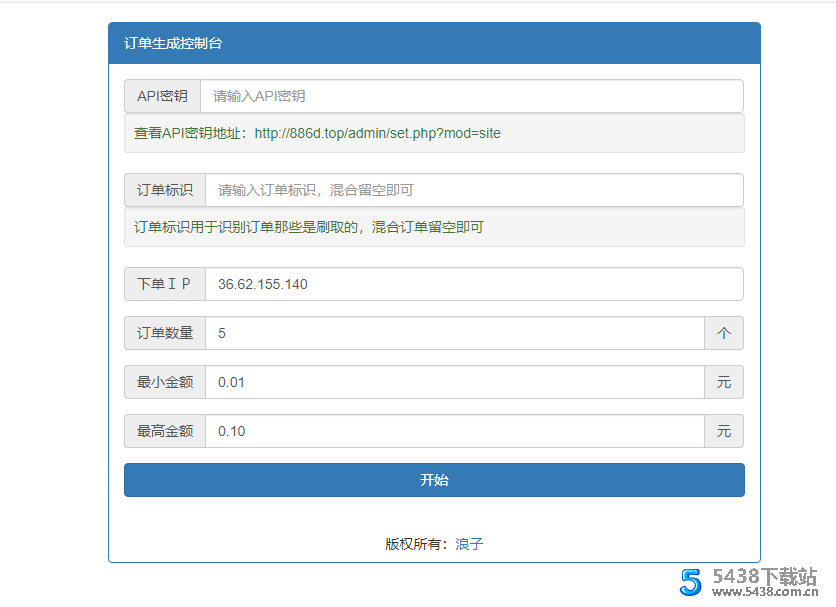
Task: Click the API密钥 input field
Action: (x=470, y=96)
